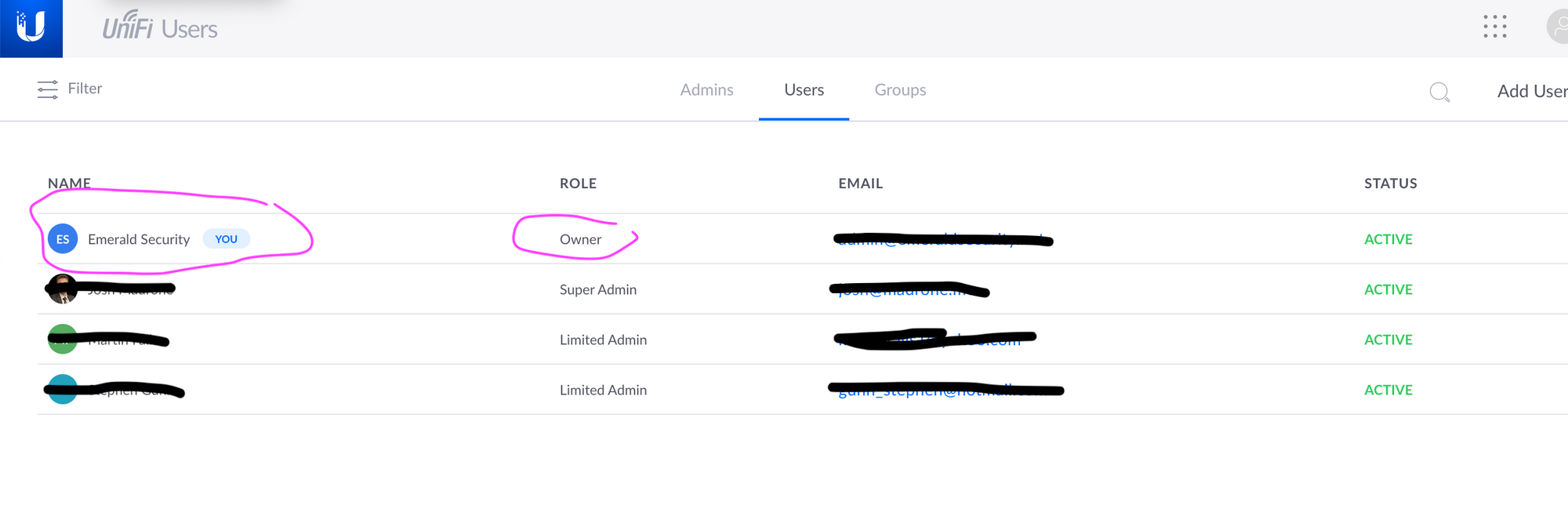Sort by the ROLE column header
The image size is (1568, 516).
[578, 184]
